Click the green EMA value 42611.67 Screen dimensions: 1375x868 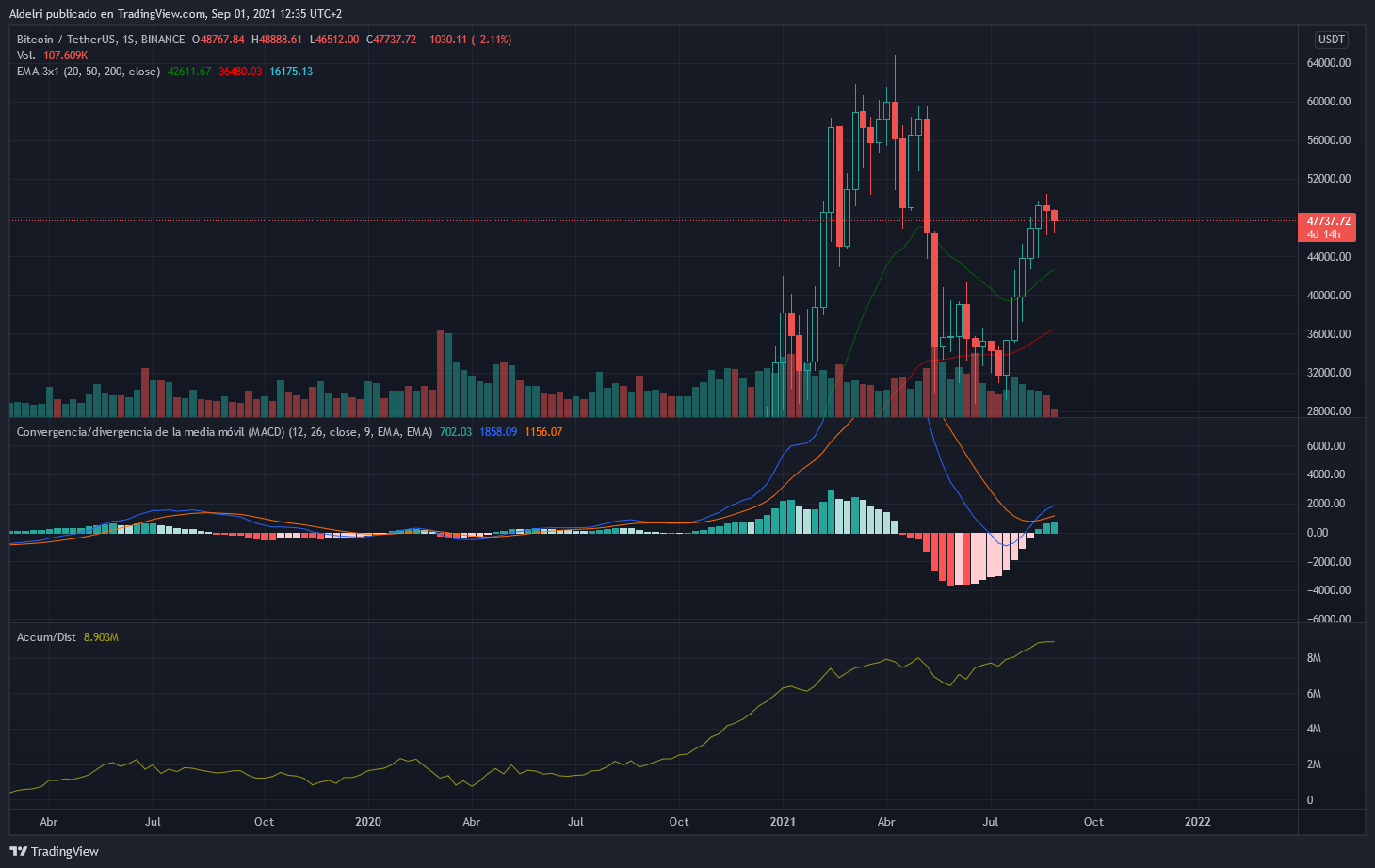pyautogui.click(x=189, y=72)
